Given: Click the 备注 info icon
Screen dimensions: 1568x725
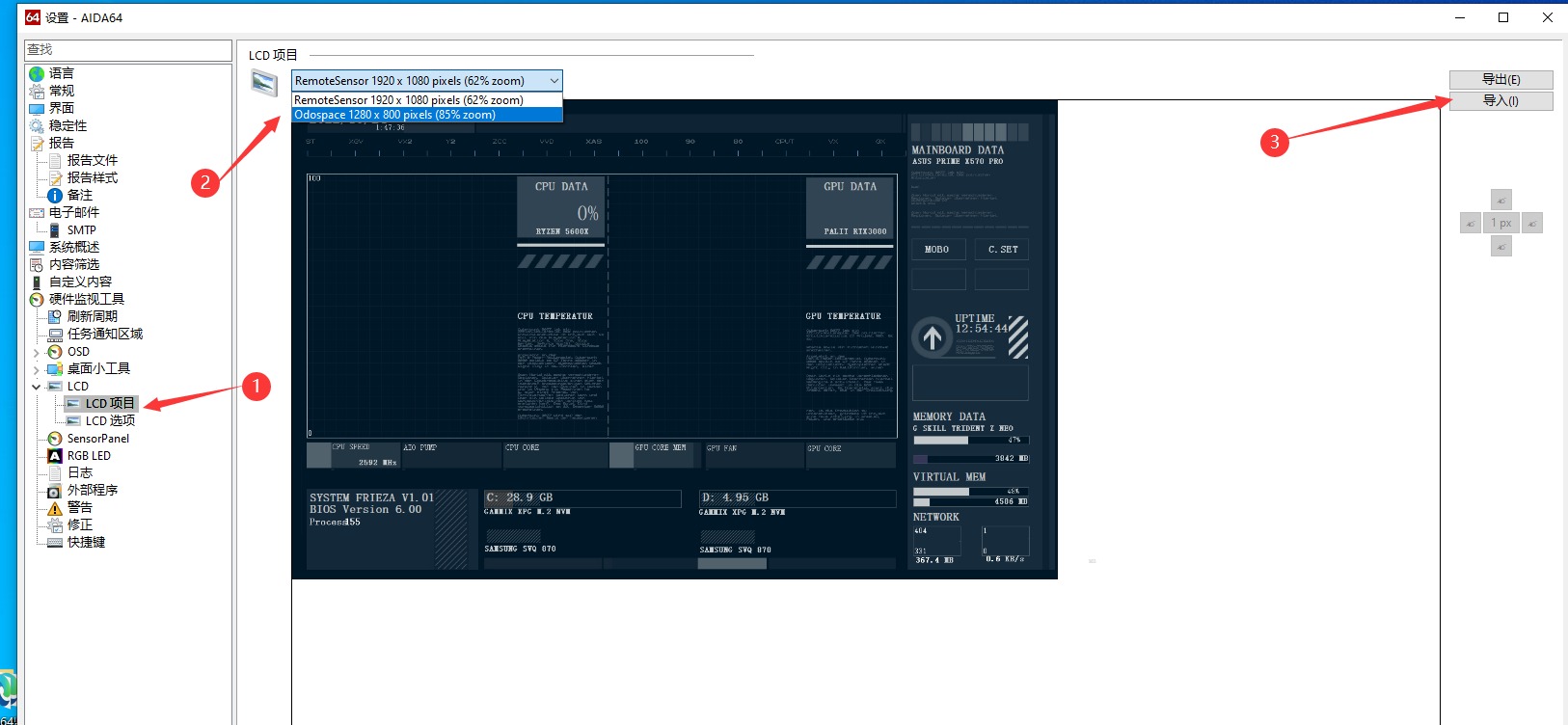Looking at the screenshot, I should click(55, 195).
